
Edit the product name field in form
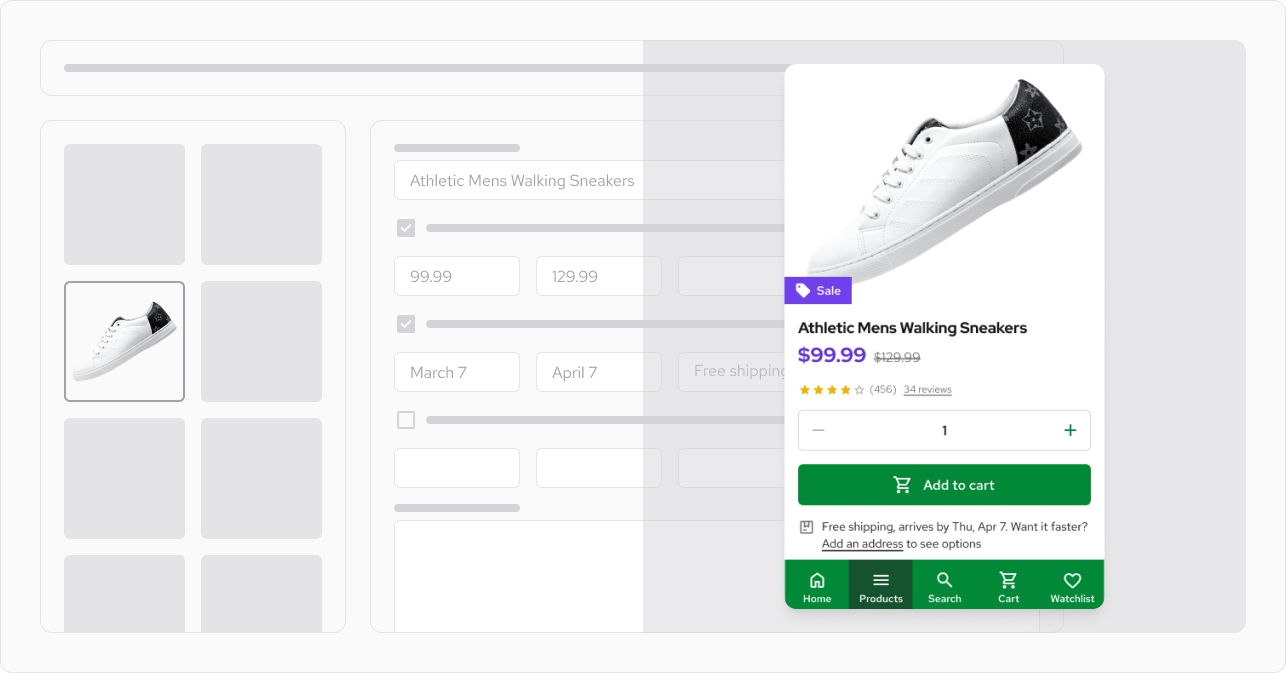pos(590,181)
